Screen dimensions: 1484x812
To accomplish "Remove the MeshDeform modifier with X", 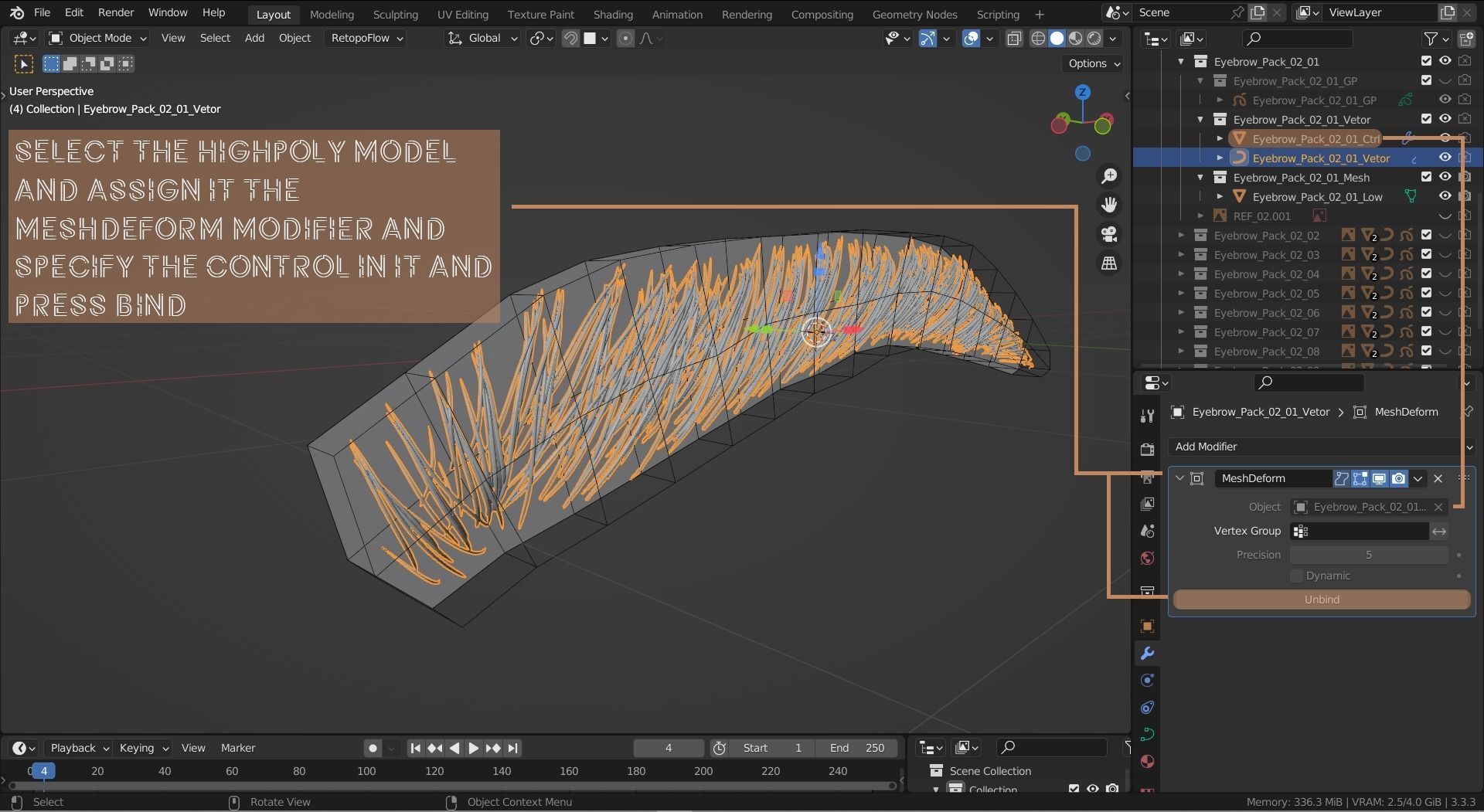I will tap(1438, 478).
